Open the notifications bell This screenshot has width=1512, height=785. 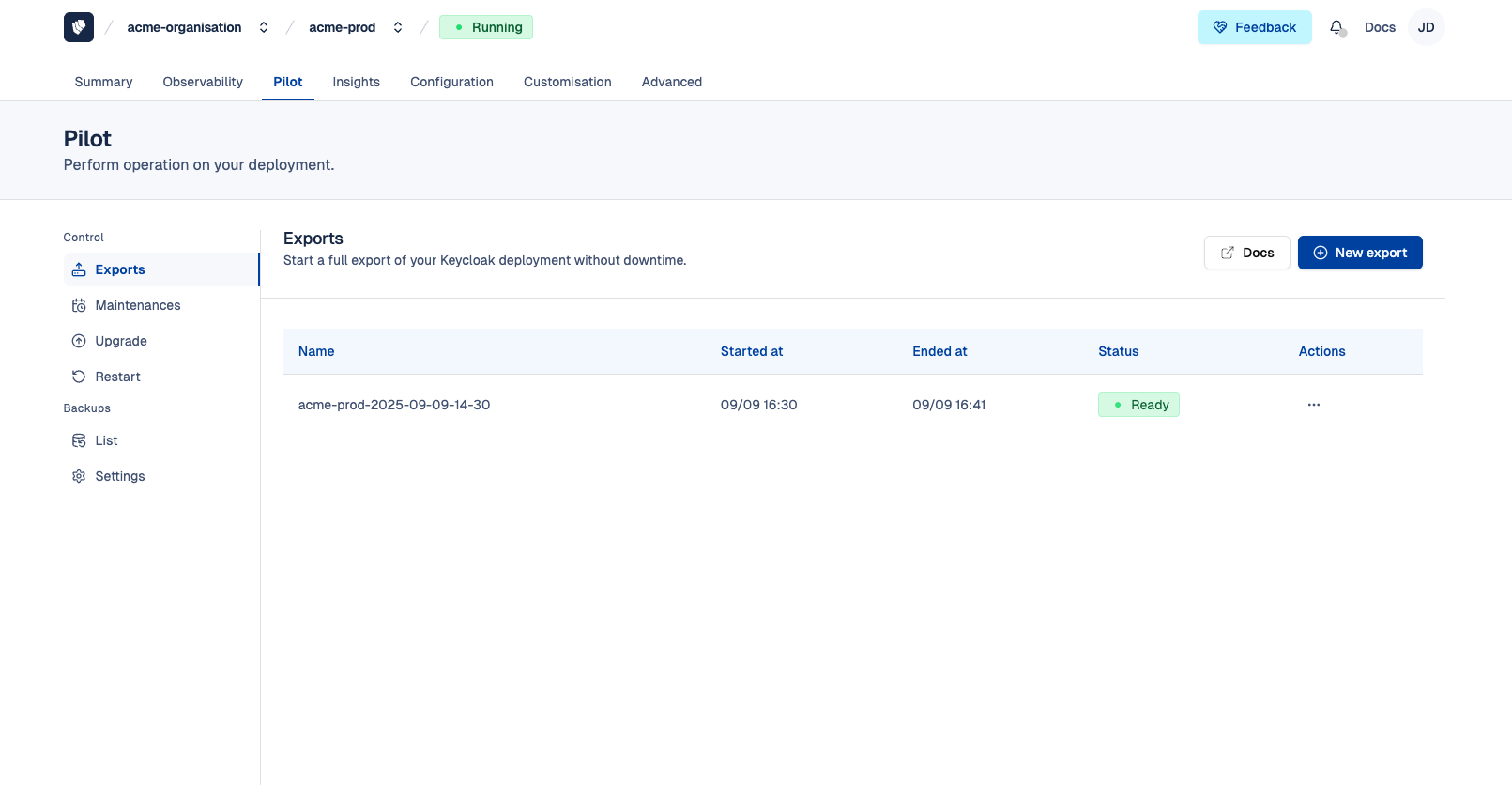1337,27
